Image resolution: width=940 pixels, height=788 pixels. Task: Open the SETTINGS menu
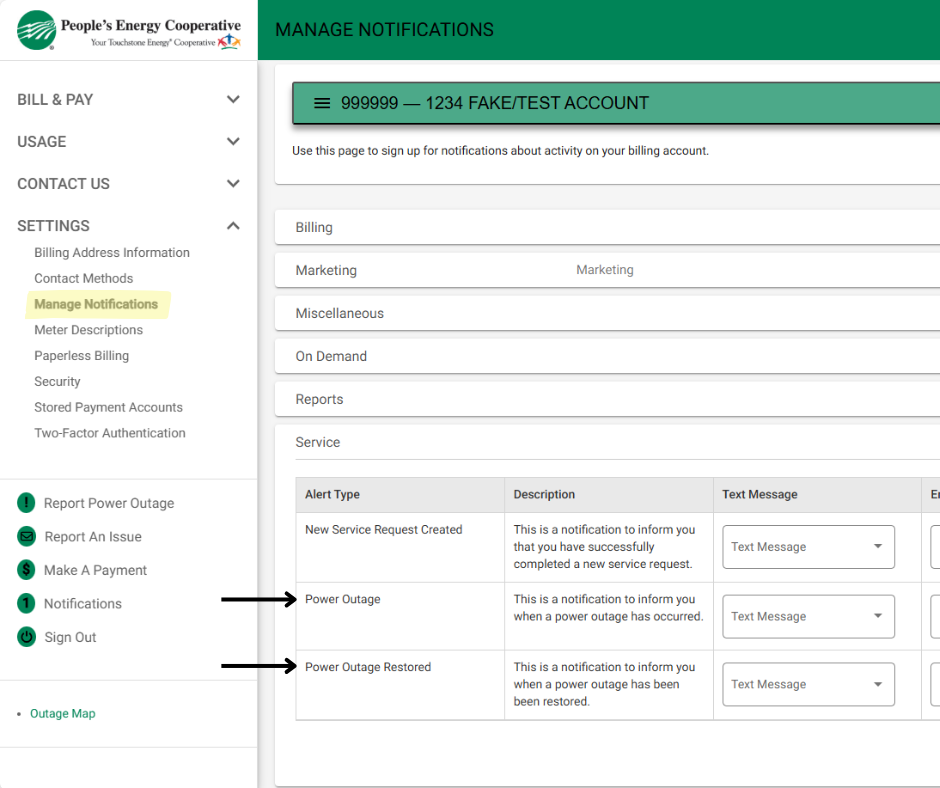[53, 225]
